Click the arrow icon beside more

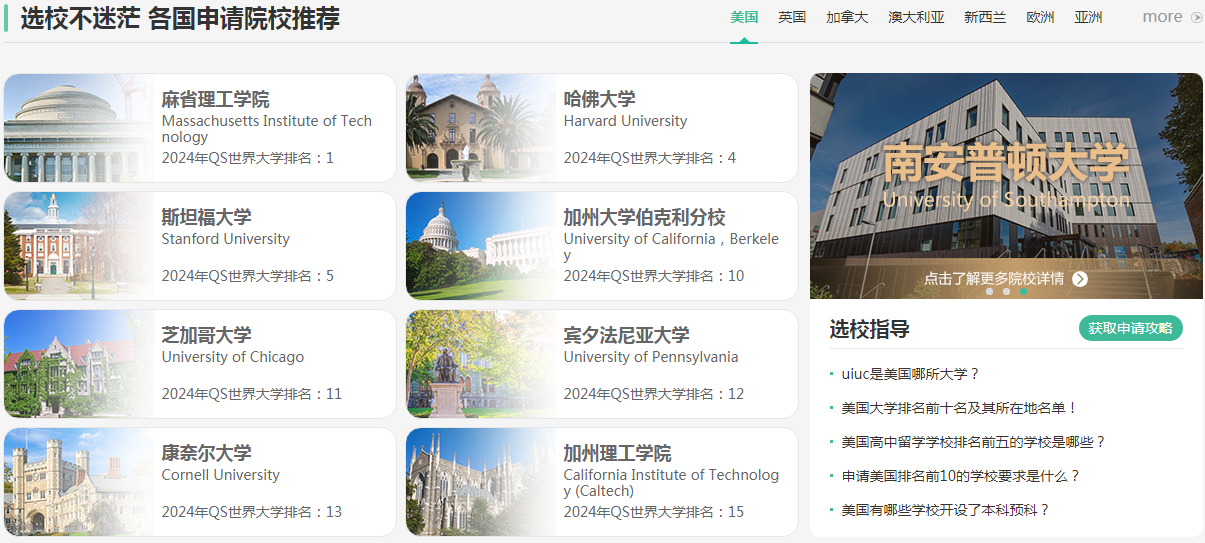1197,17
